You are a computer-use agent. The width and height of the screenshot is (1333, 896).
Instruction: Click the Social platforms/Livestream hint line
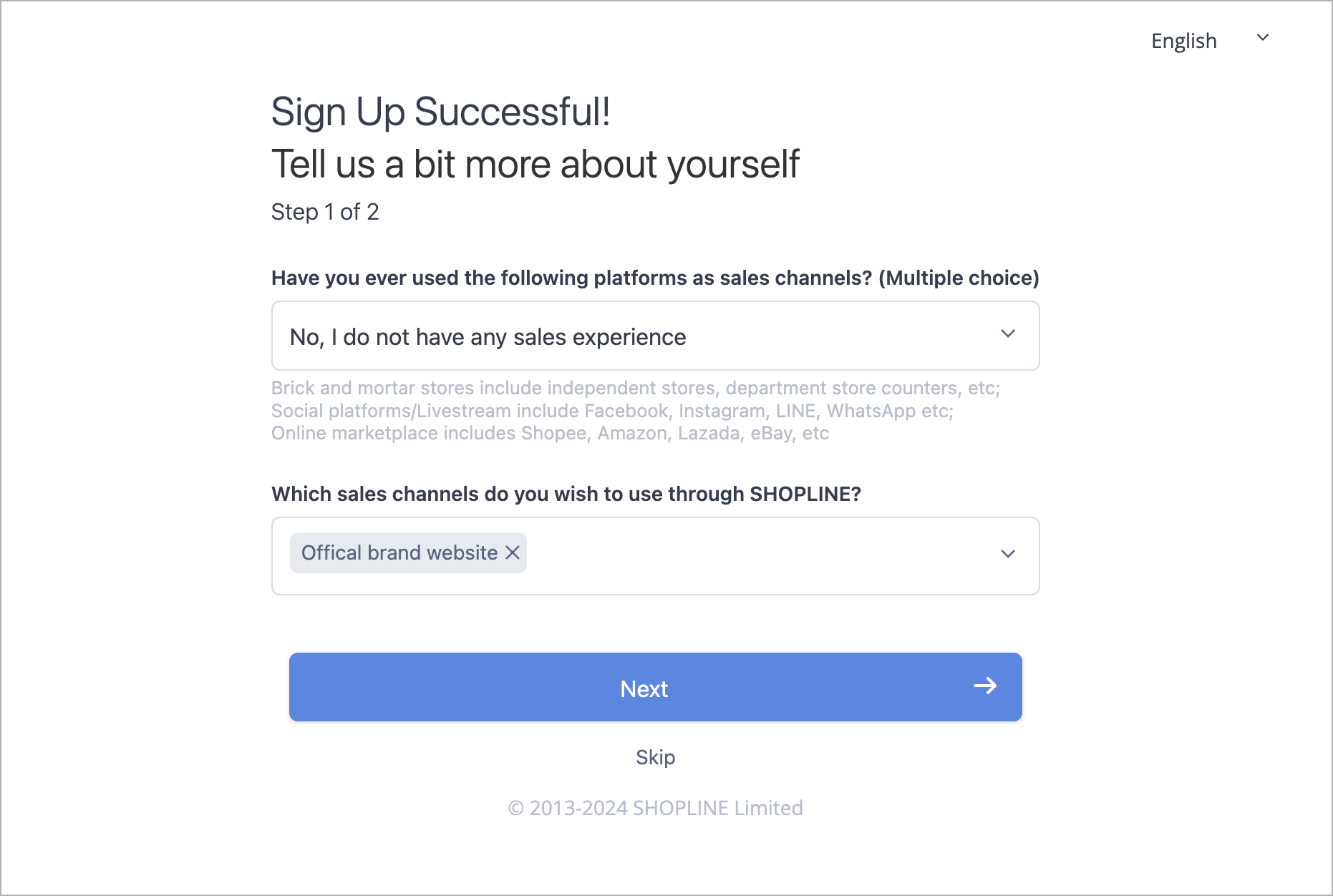click(612, 411)
